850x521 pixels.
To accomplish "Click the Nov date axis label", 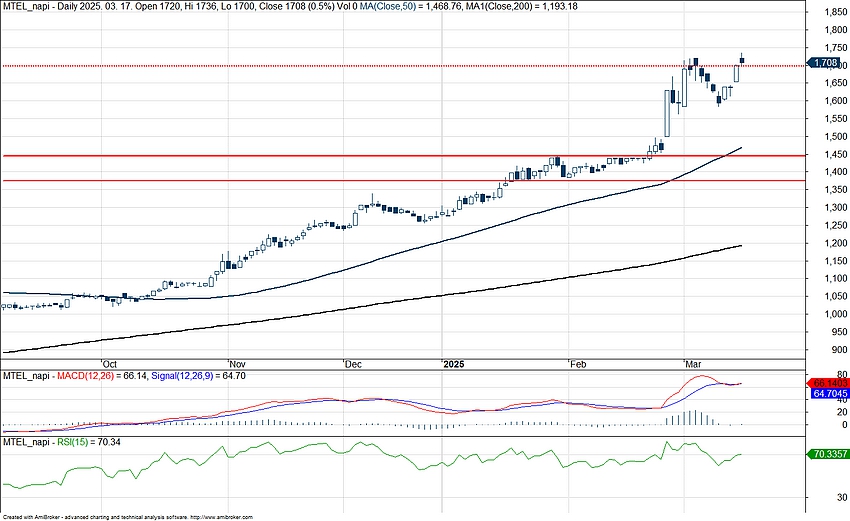I will pyautogui.click(x=237, y=364).
